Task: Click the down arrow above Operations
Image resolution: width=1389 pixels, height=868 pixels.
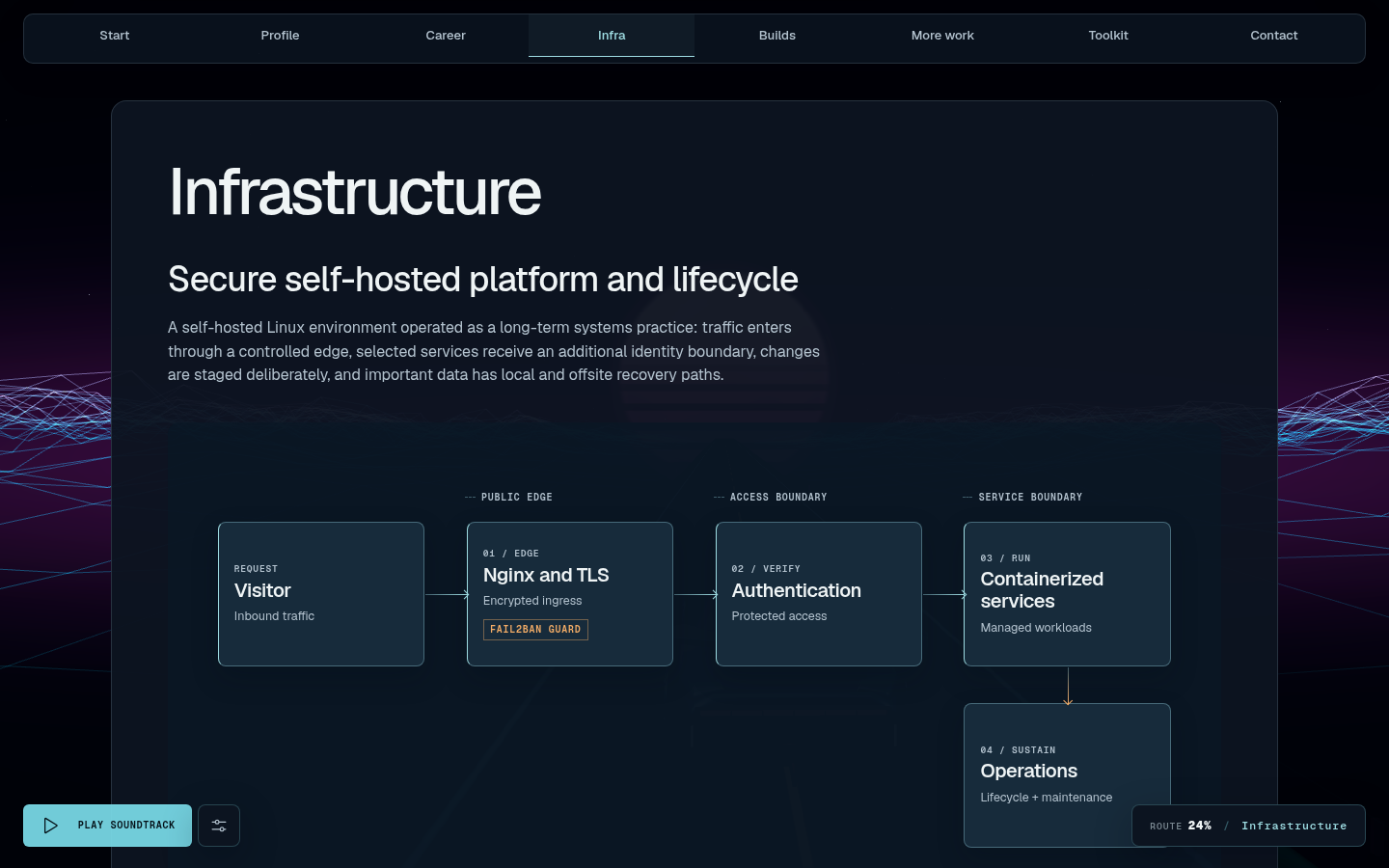Action: pos(1068,686)
